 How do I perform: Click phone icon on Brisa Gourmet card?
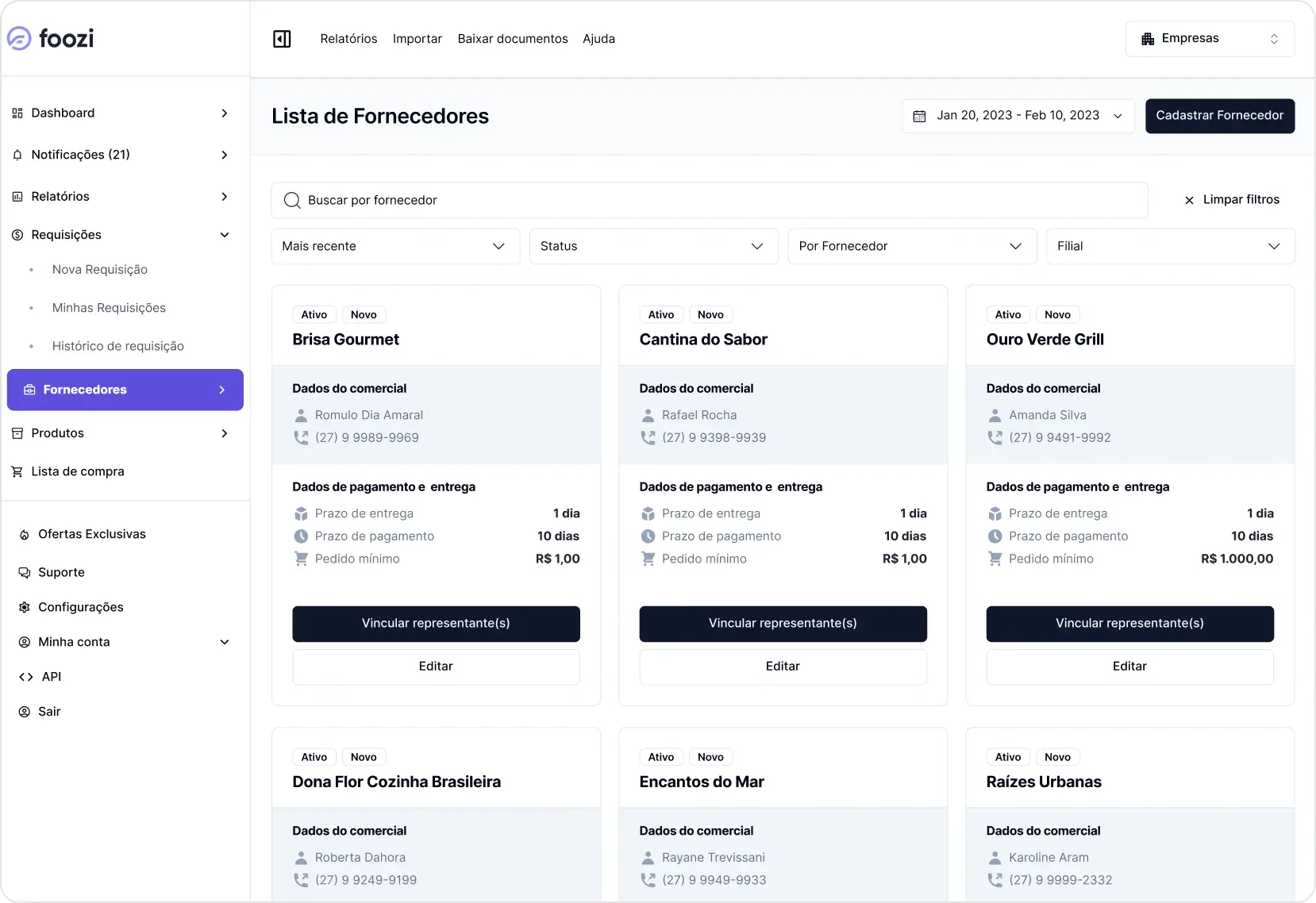301,437
